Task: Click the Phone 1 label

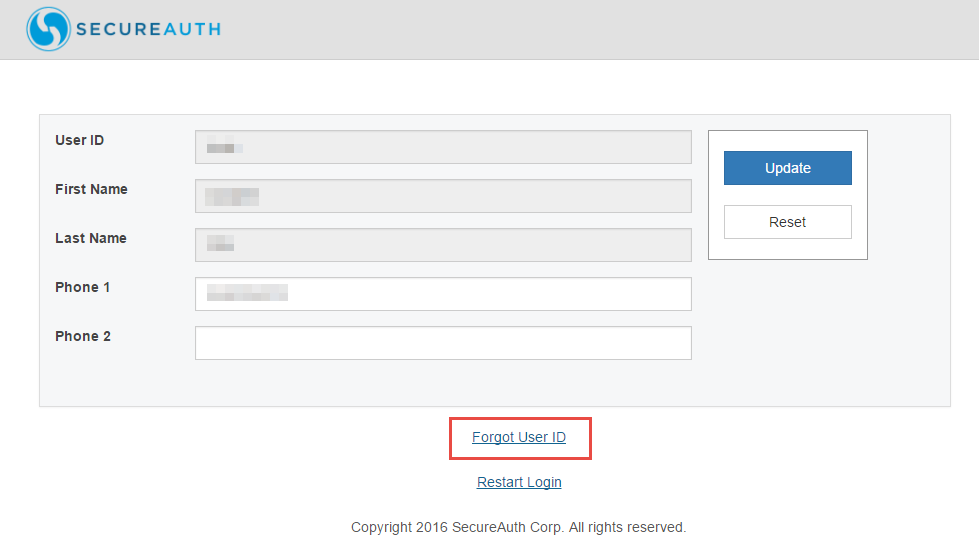Action: tap(82, 287)
